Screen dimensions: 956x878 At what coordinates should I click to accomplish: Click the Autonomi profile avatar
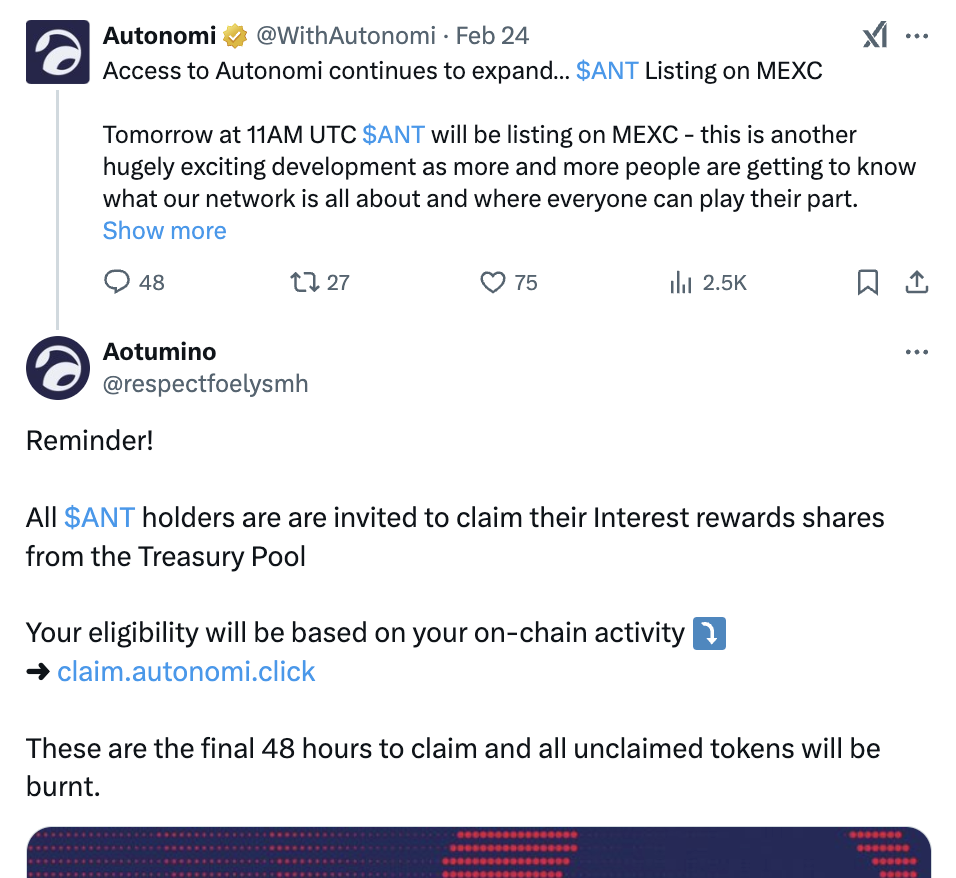click(56, 53)
